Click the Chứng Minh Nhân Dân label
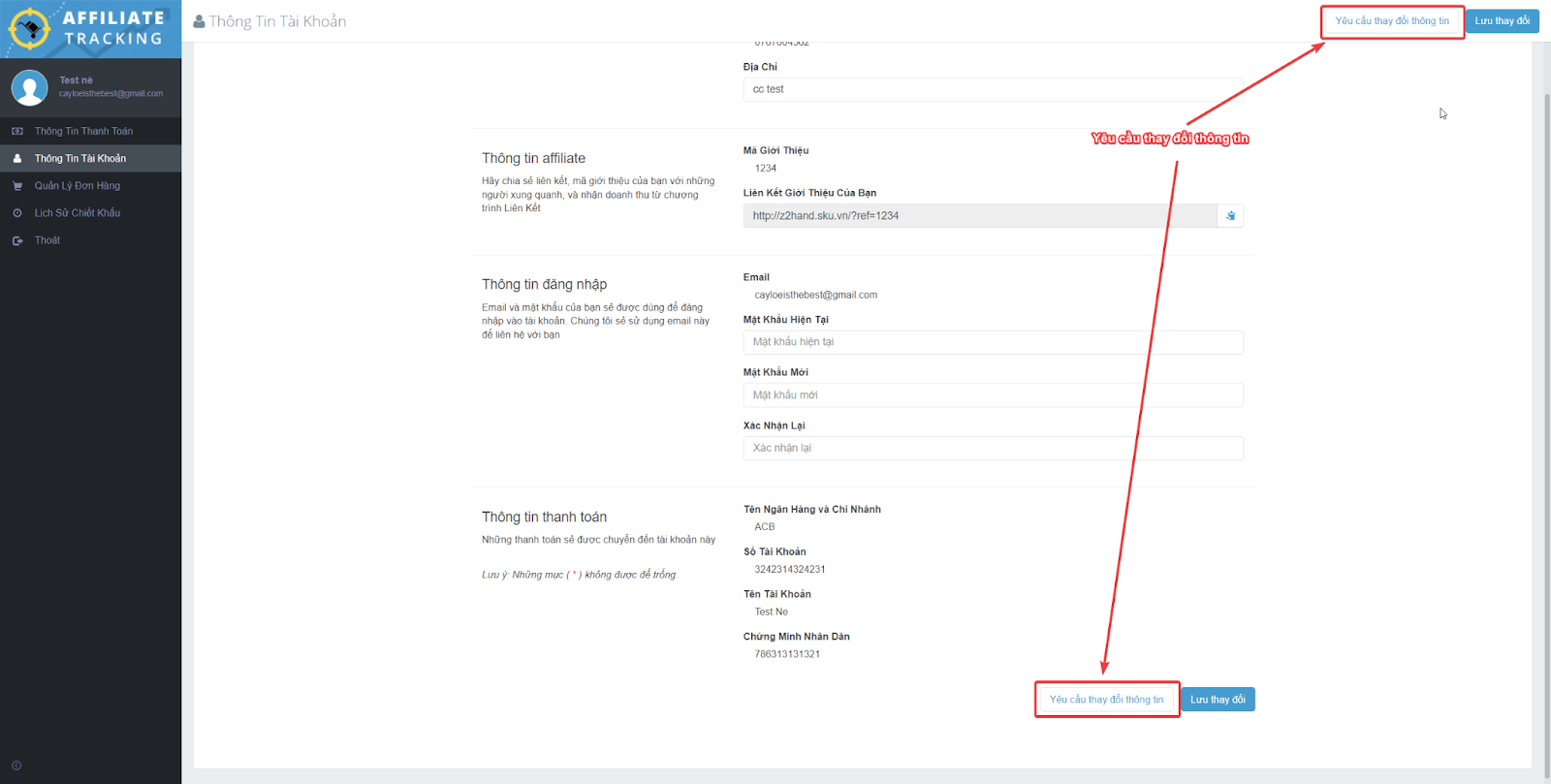The width and height of the screenshot is (1551, 784). tap(796, 637)
